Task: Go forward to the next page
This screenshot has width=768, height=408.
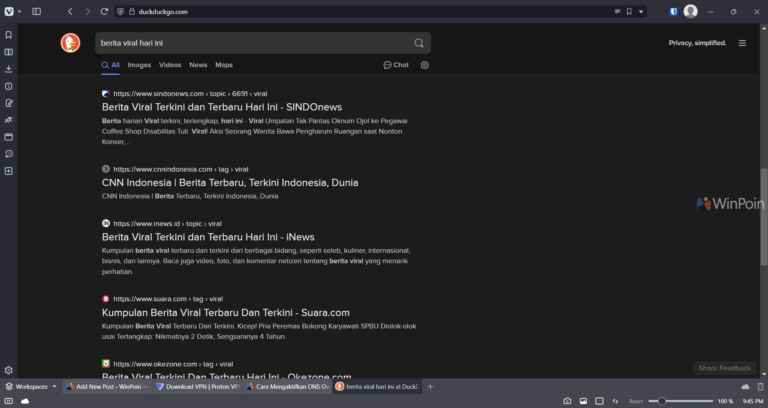Action: (x=87, y=11)
